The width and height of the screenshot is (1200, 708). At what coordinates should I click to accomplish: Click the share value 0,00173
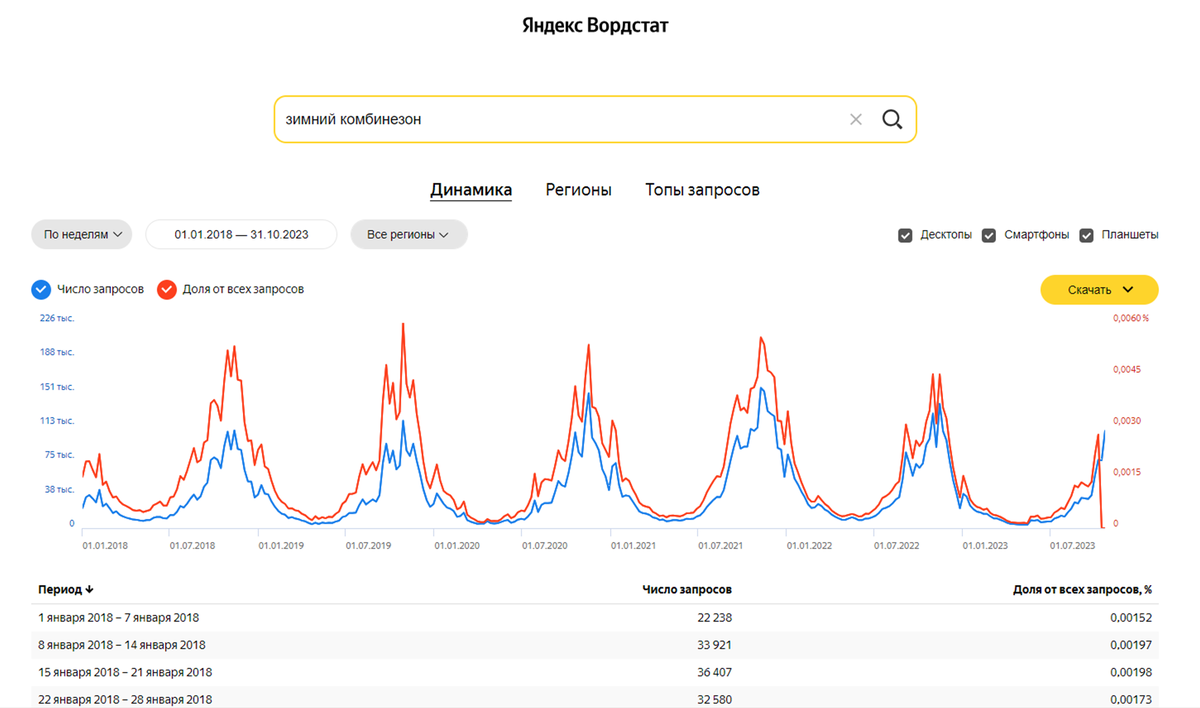[1132, 699]
